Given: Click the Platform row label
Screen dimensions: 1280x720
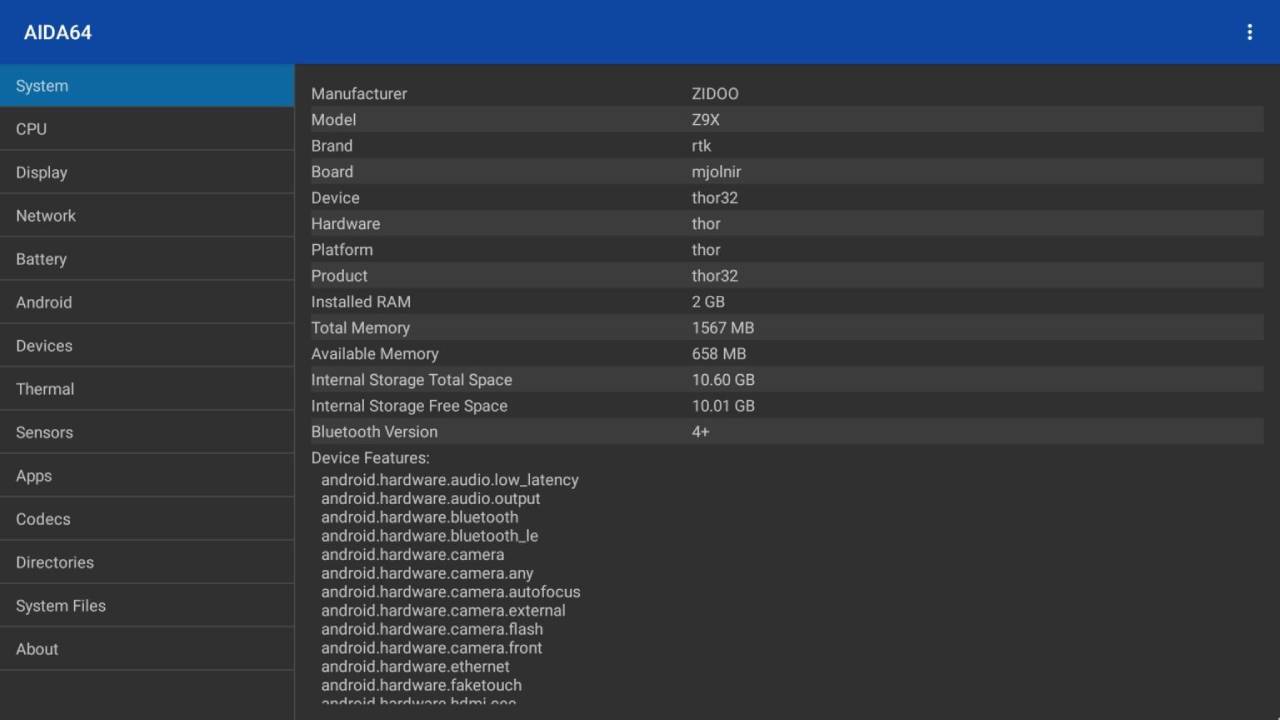Looking at the screenshot, I should point(342,250).
